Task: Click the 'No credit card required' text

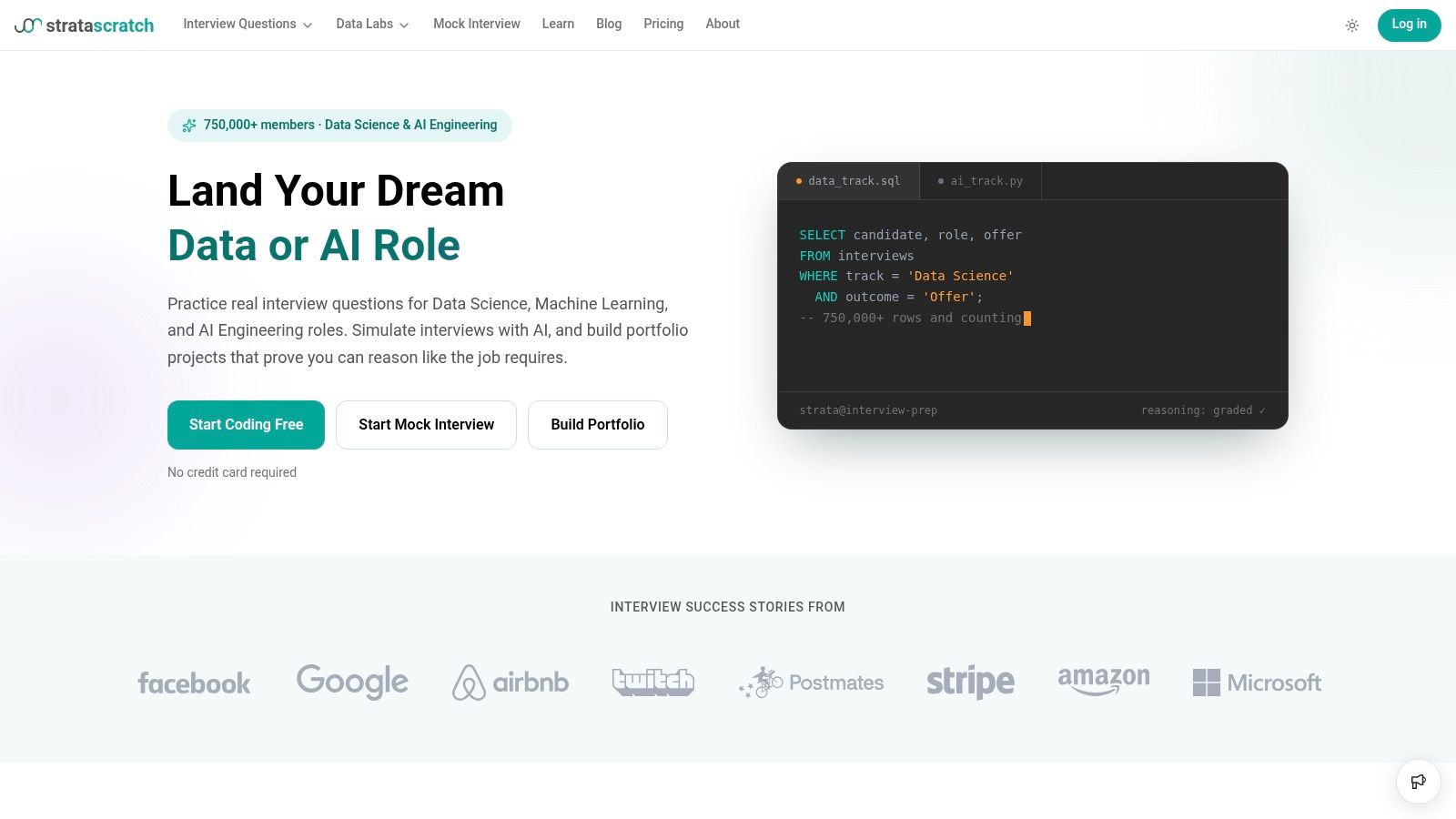Action: pyautogui.click(x=232, y=472)
